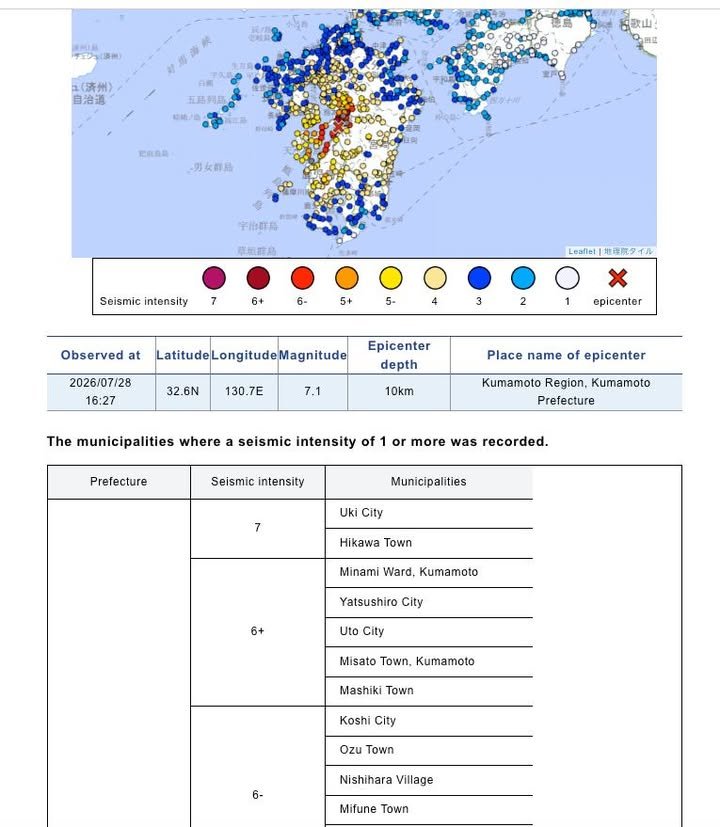Click the red X epicenter legend icon

[x=617, y=278]
